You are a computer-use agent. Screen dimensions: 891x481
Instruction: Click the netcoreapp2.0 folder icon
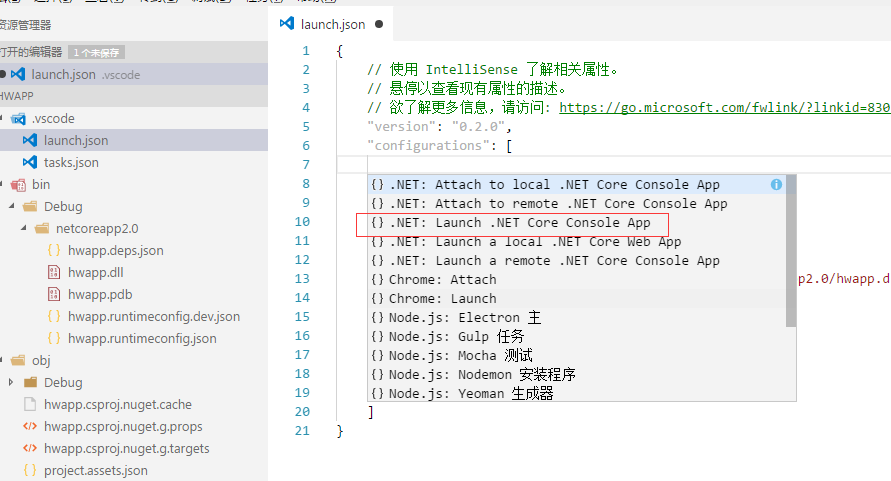click(42, 229)
